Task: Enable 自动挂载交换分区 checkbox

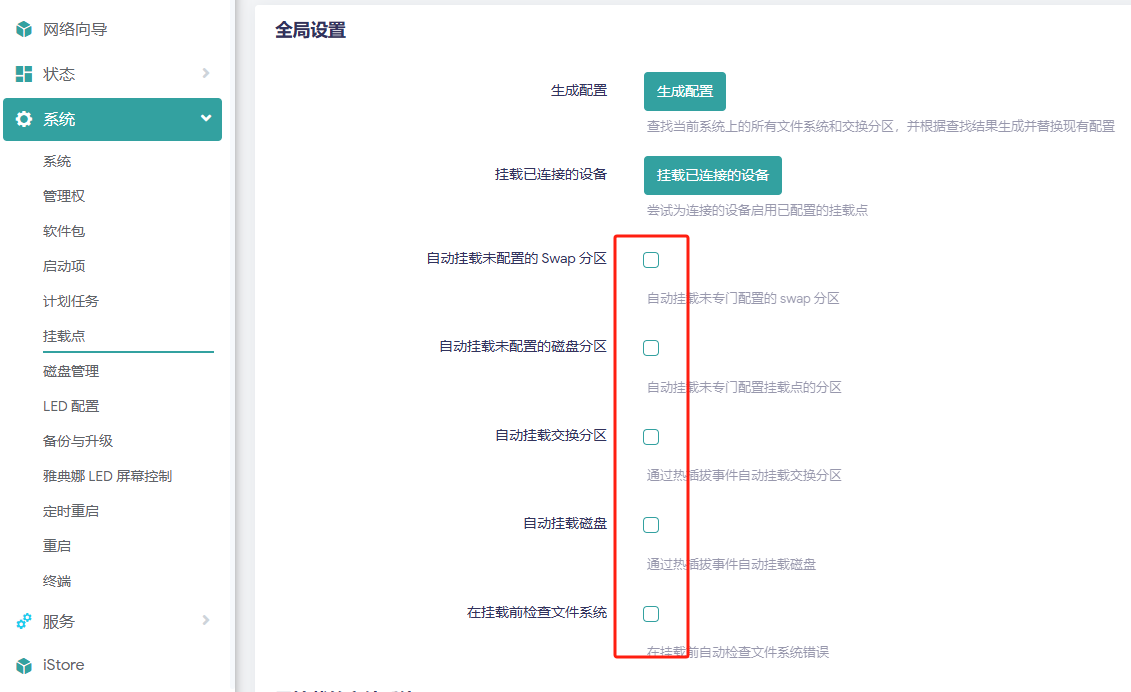Action: (651, 436)
